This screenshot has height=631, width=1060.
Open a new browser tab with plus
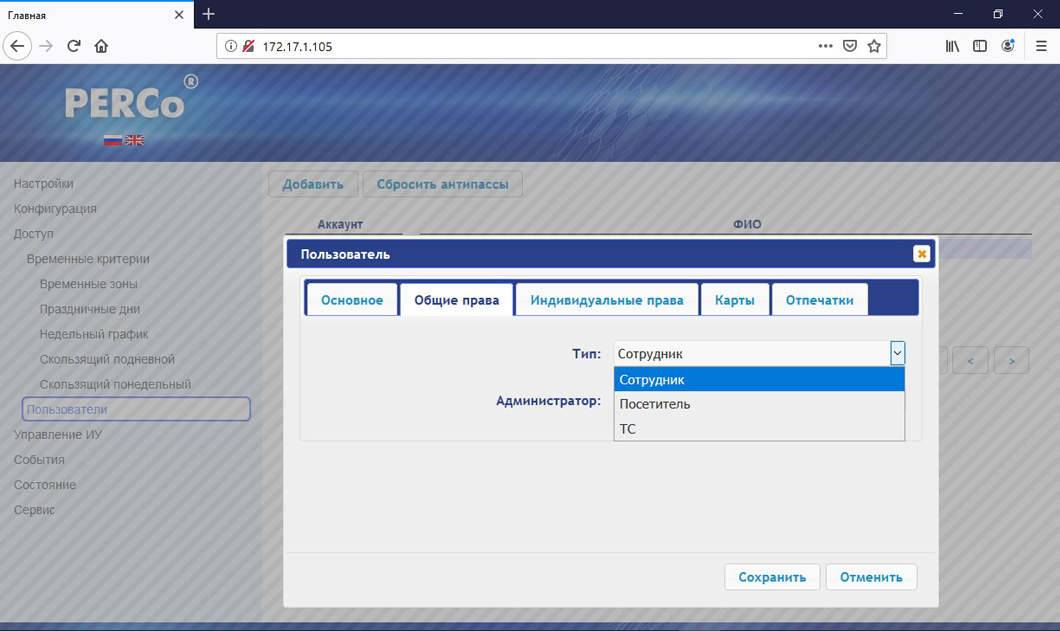click(x=209, y=14)
